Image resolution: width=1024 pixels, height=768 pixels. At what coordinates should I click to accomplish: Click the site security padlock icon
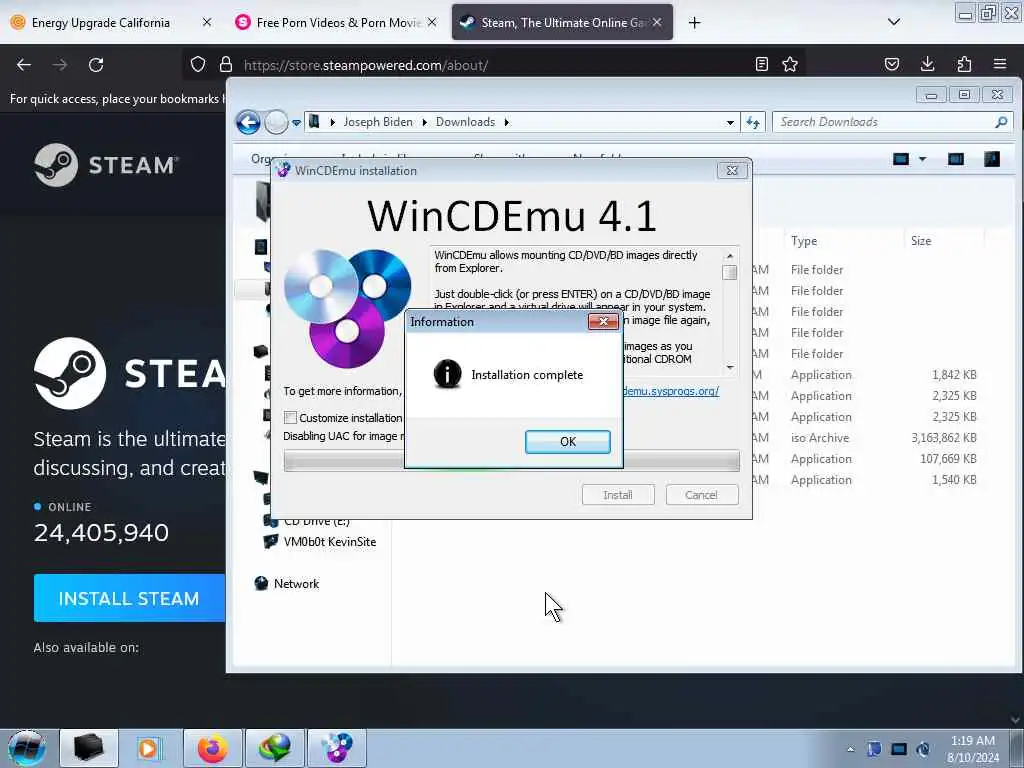point(226,65)
